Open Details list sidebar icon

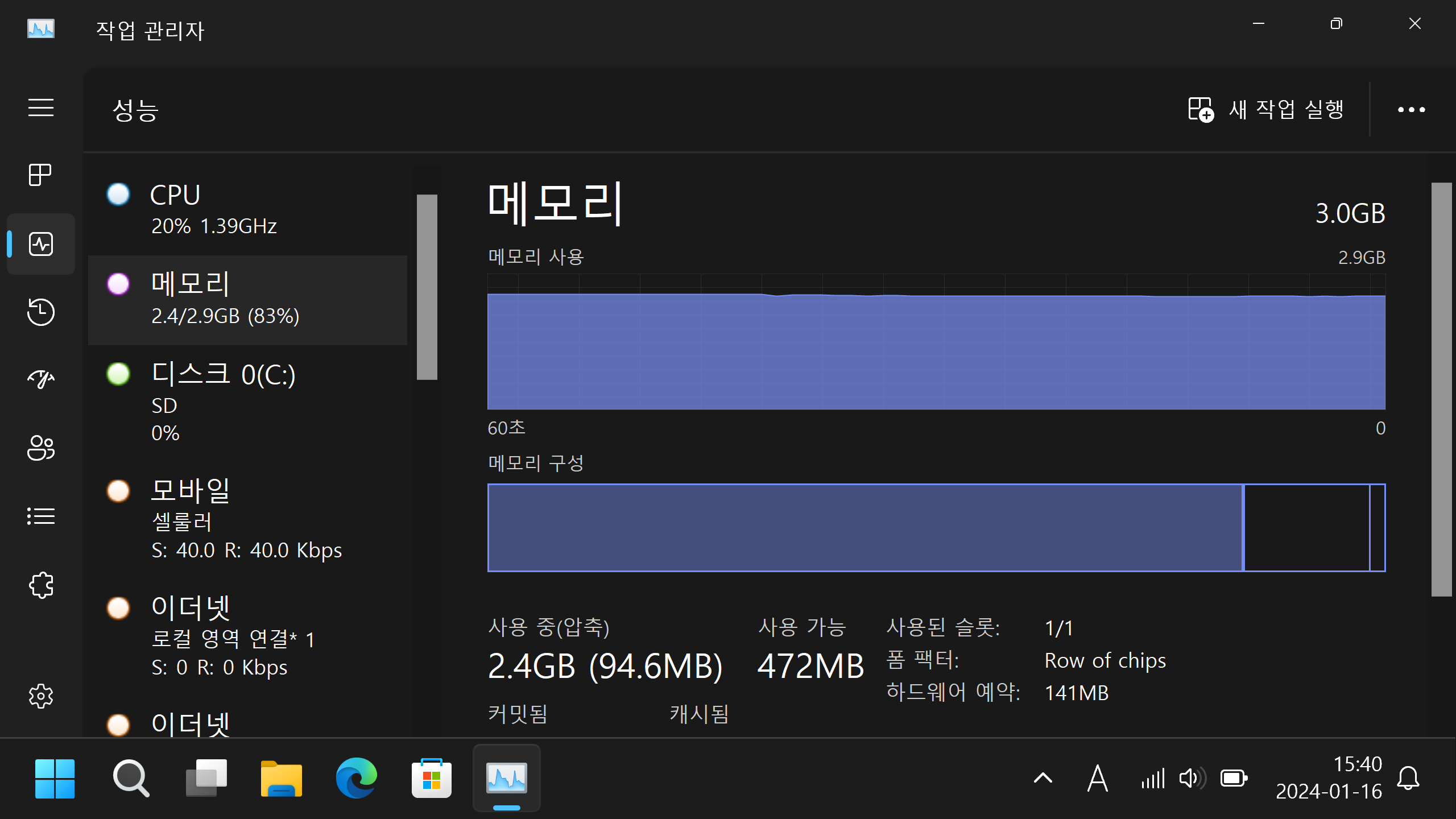tap(40, 516)
